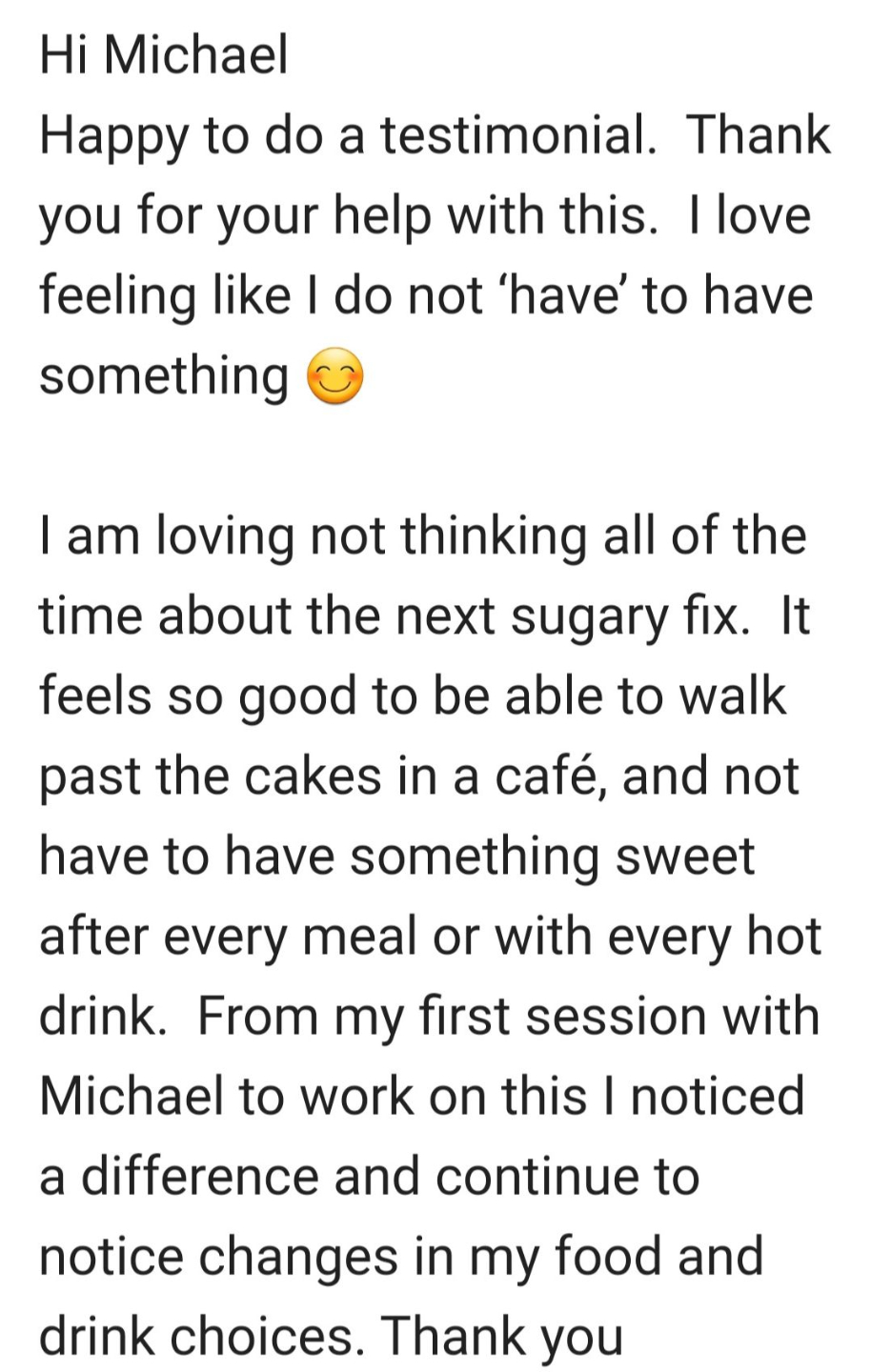871x1372 pixels.
Task: Click the smiling blush emoji
Action: [335, 378]
